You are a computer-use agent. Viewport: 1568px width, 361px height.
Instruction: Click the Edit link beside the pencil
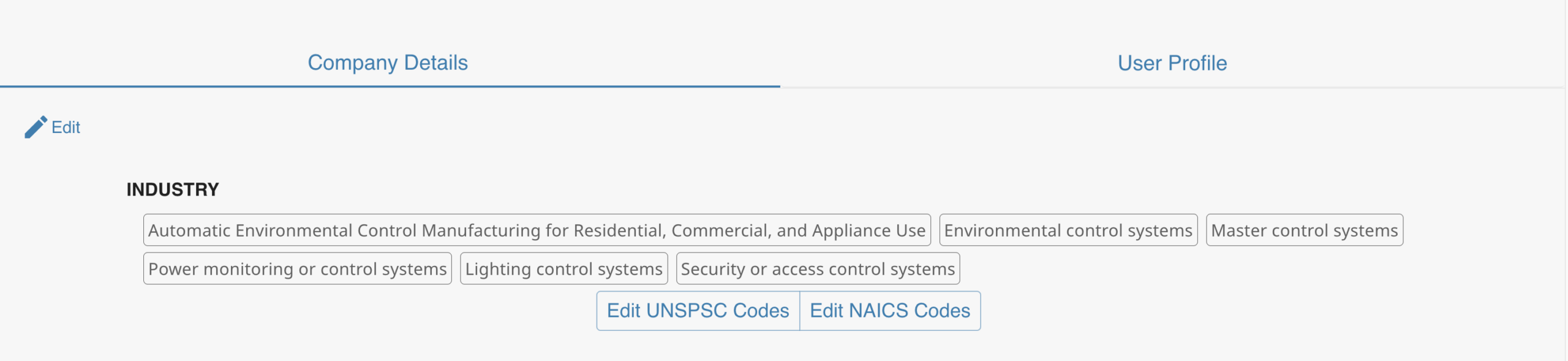pyautogui.click(x=66, y=127)
